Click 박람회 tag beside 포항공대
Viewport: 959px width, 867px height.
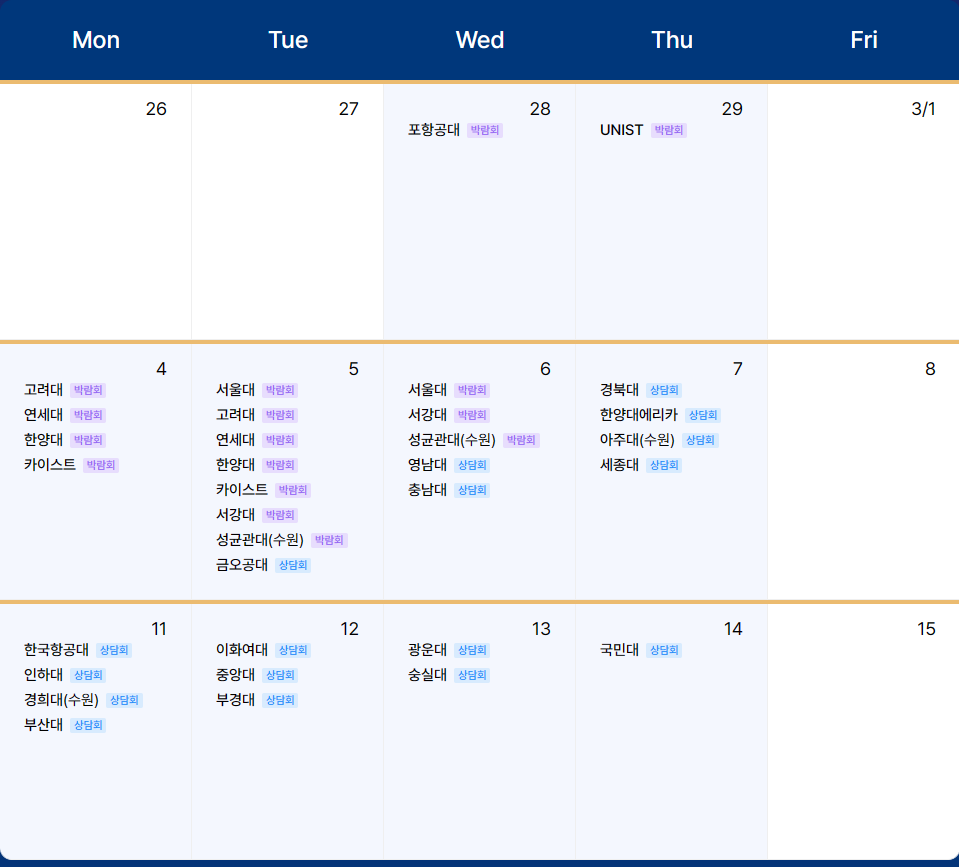[485, 130]
